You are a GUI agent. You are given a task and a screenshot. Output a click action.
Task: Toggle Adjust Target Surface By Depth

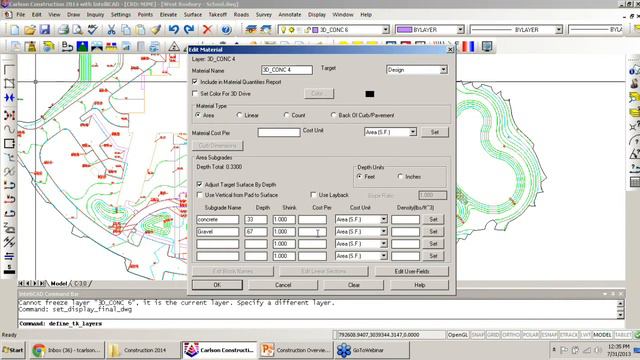coord(200,184)
